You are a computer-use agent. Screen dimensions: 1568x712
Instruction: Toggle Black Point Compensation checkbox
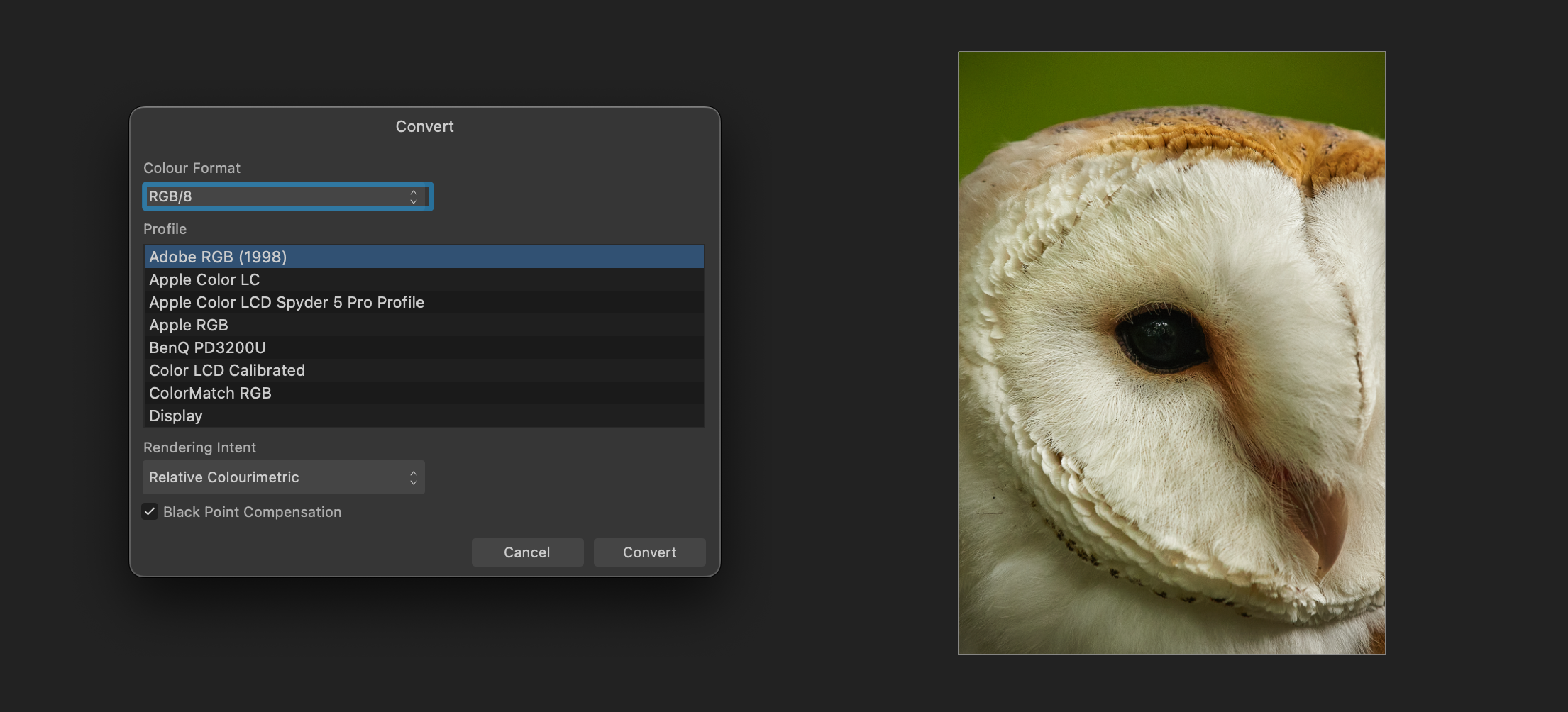click(150, 511)
